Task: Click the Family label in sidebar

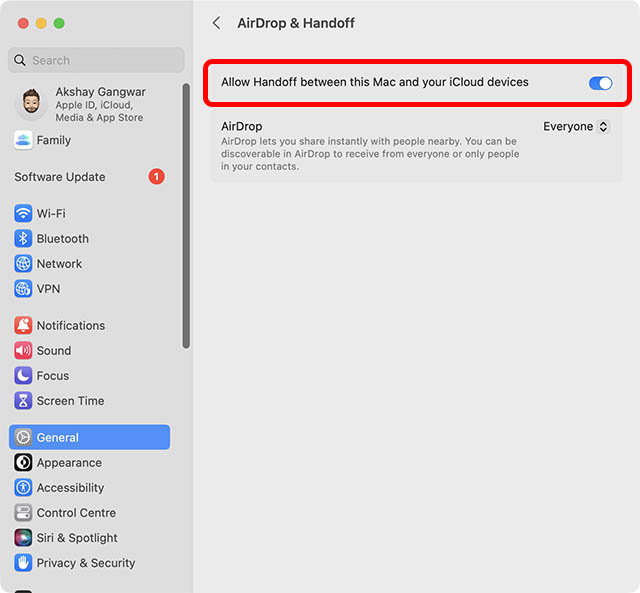Action: [53, 140]
